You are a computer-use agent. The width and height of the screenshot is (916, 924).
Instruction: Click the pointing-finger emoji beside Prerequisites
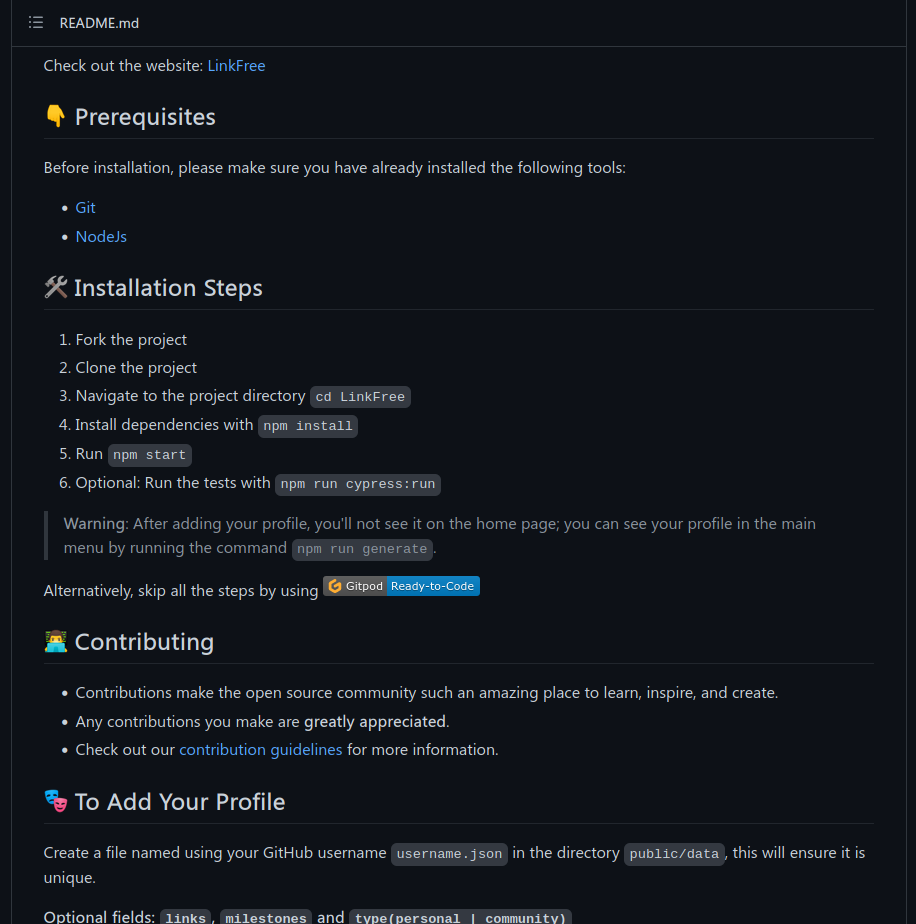point(56,114)
